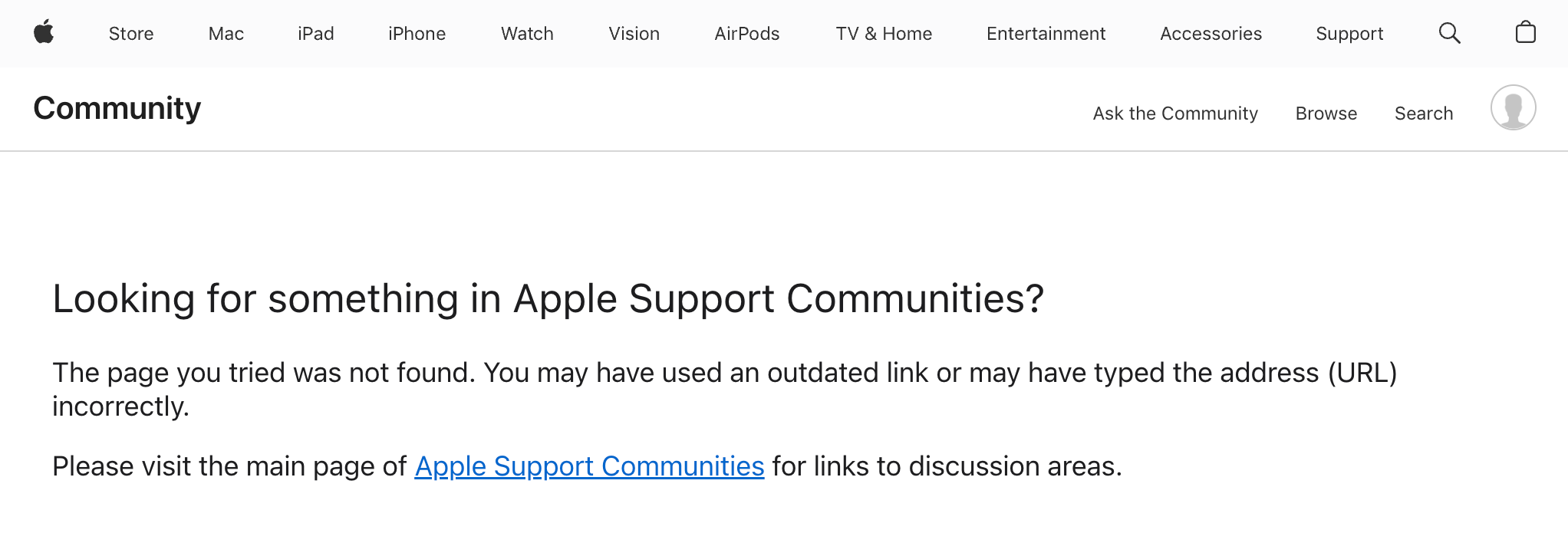Go to the iPhone menu item
The height and width of the screenshot is (543, 1568).
(417, 34)
